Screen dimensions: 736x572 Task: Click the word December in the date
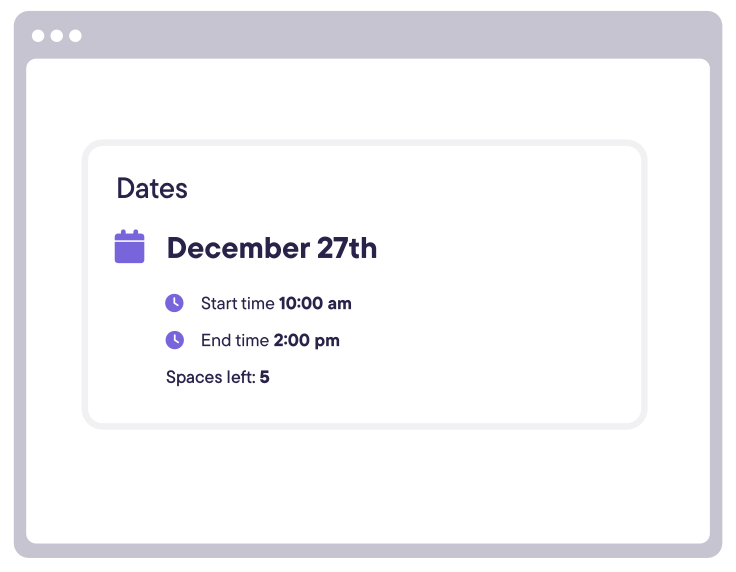point(238,248)
